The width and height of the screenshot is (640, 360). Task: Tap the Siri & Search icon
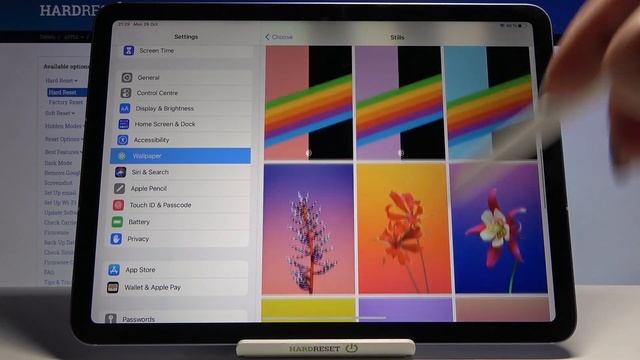(120, 172)
